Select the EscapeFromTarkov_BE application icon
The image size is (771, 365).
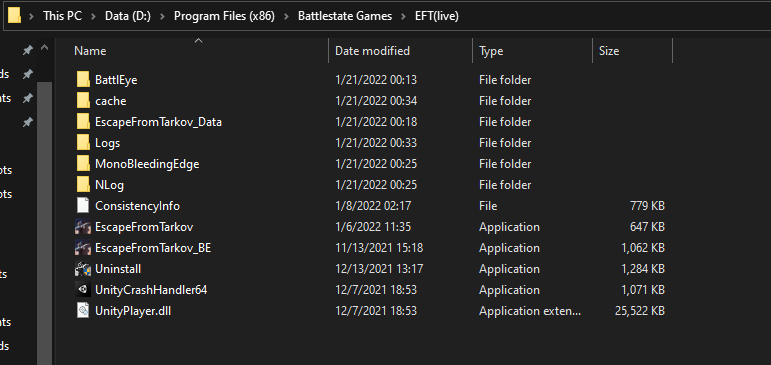83,248
